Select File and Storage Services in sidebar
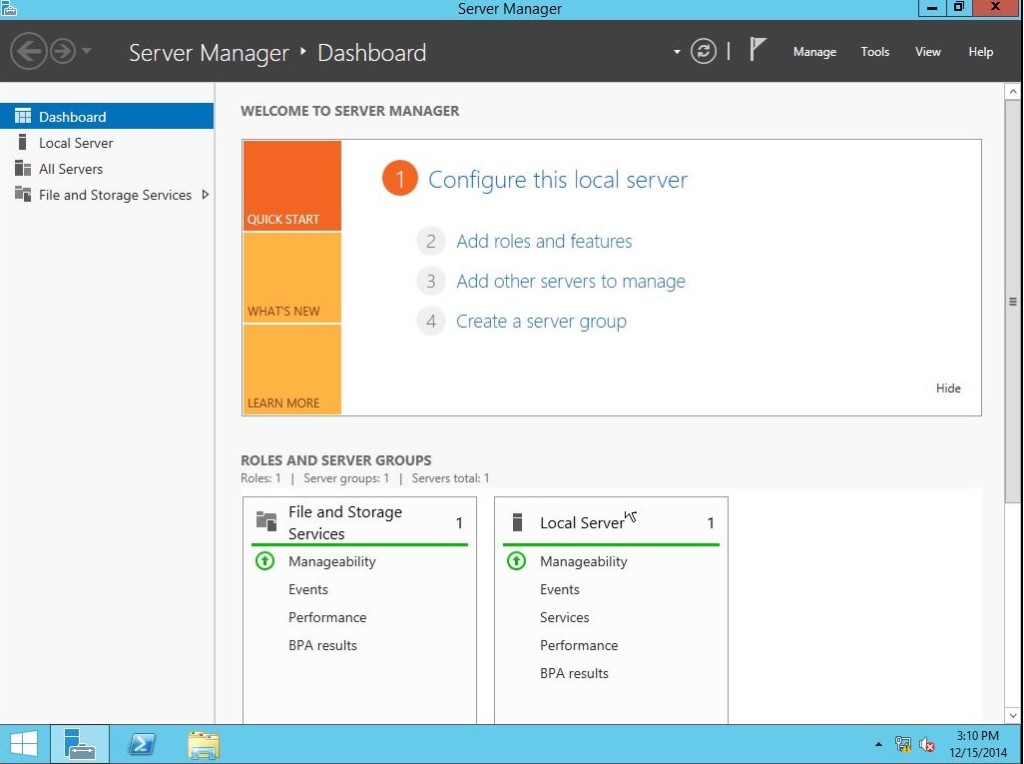Image resolution: width=1024 pixels, height=764 pixels. click(x=113, y=194)
